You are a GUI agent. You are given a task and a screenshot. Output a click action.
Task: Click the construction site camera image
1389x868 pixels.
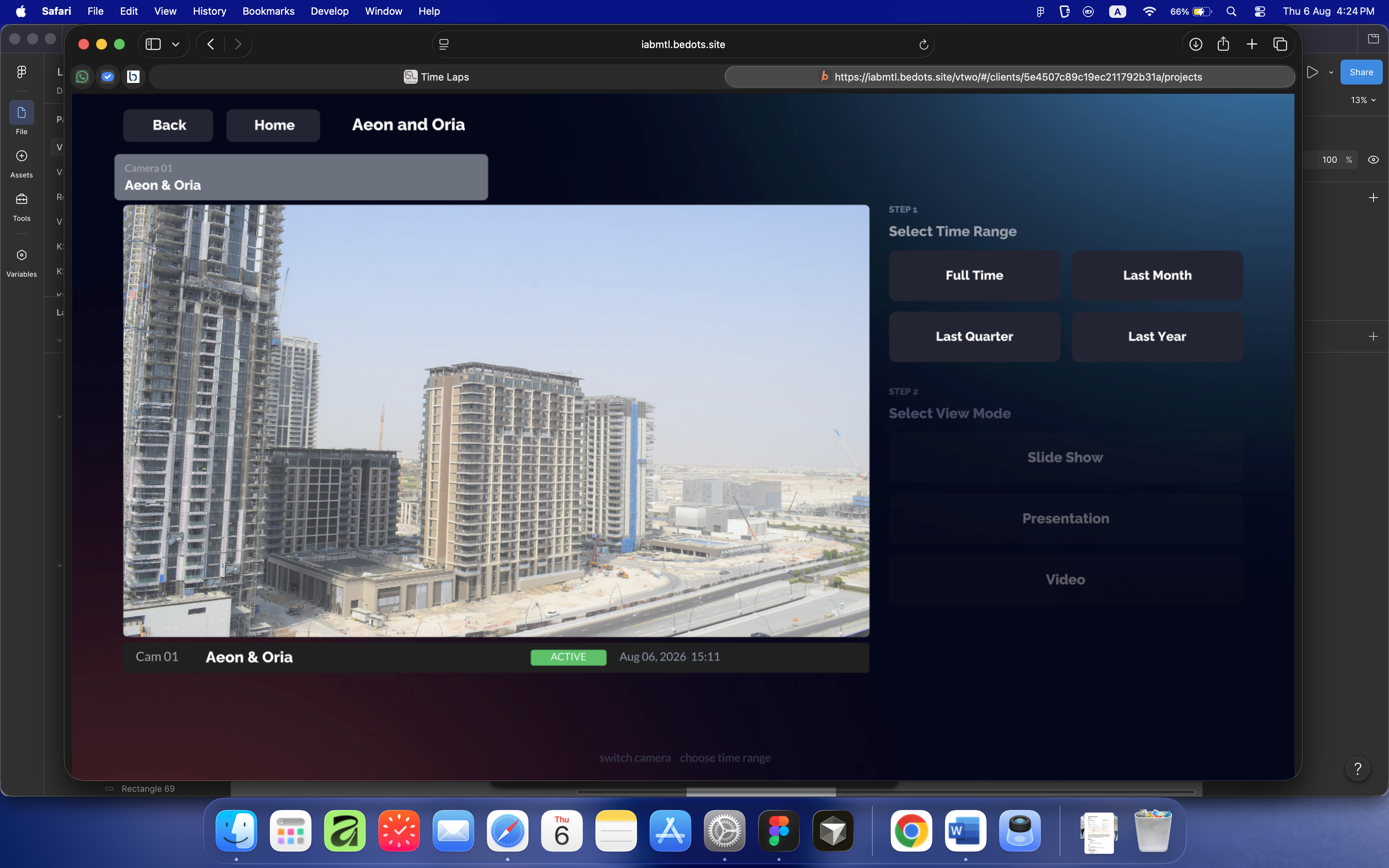[496, 421]
